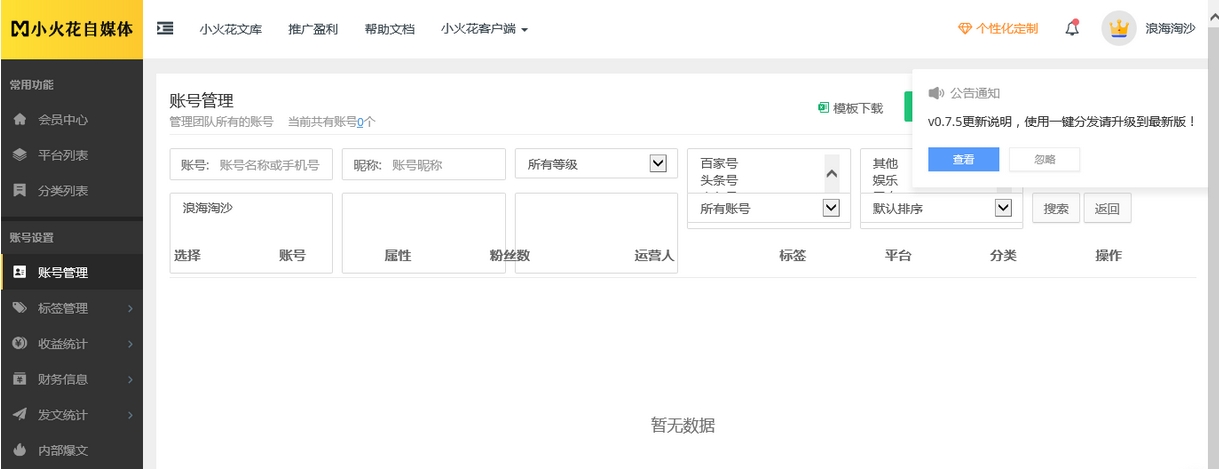Click 查看 in the announcement popup
This screenshot has width=1219, height=469.
[963, 159]
